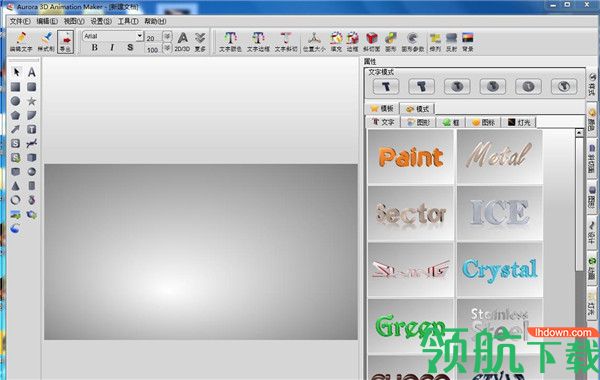
Task: Apply the Green text style
Action: coord(411,326)
